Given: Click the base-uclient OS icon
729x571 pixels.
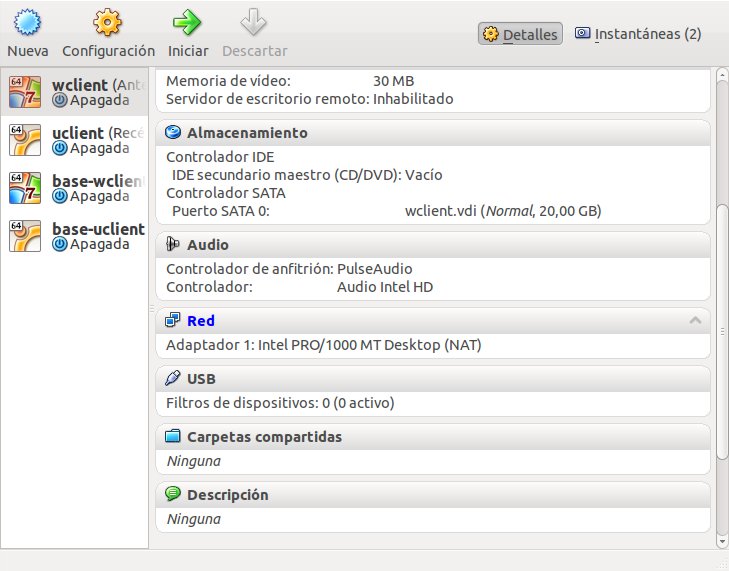Looking at the screenshot, I should point(25,235).
